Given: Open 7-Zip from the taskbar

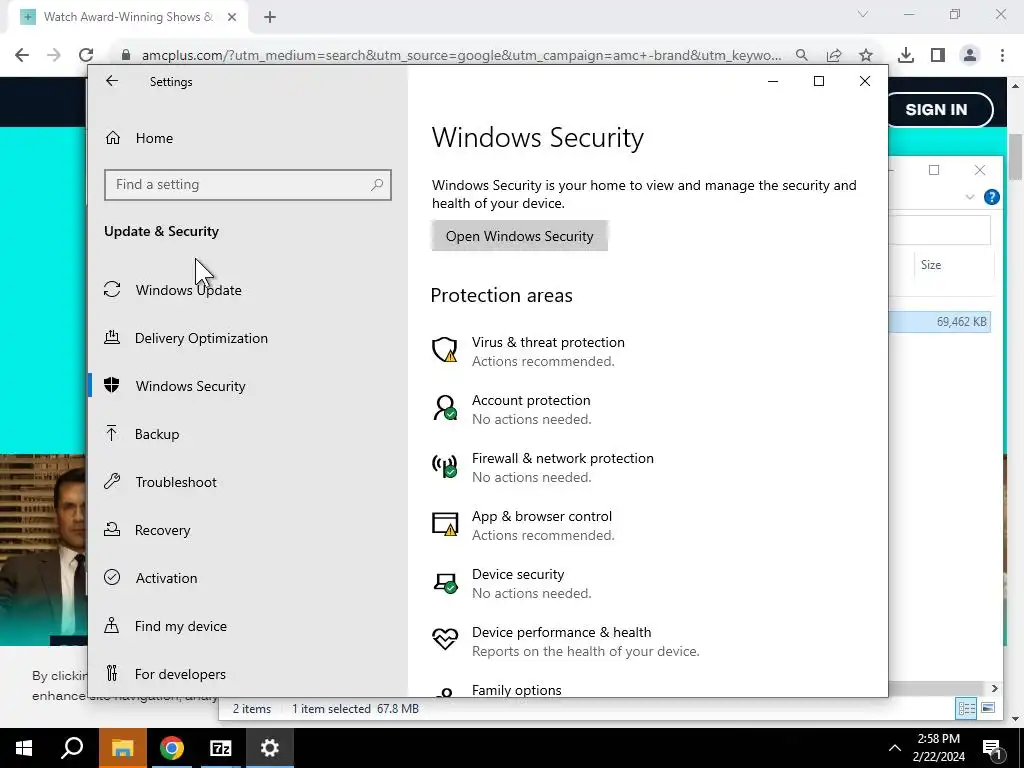Looking at the screenshot, I should (221, 748).
